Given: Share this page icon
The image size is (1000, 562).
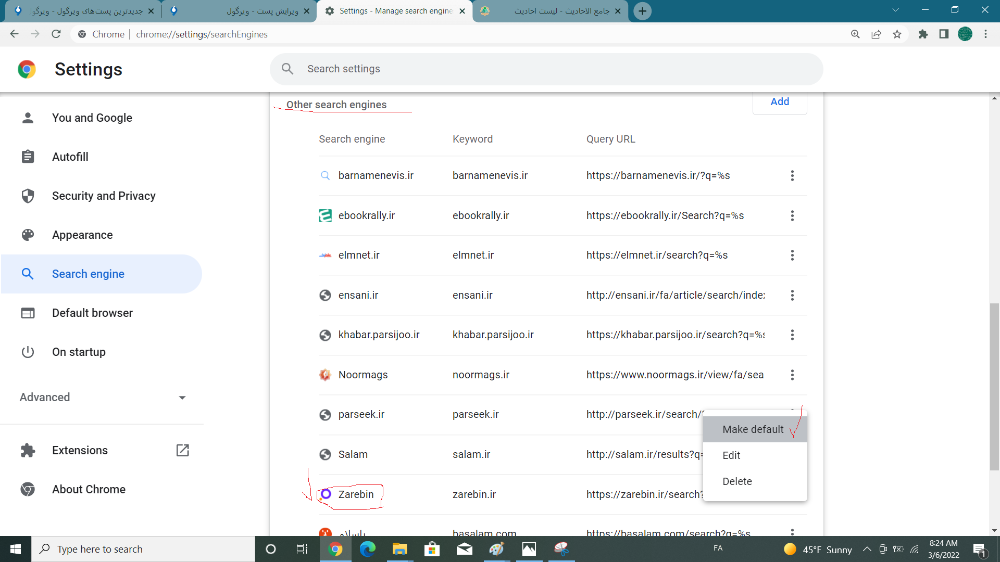Looking at the screenshot, I should coord(876,34).
